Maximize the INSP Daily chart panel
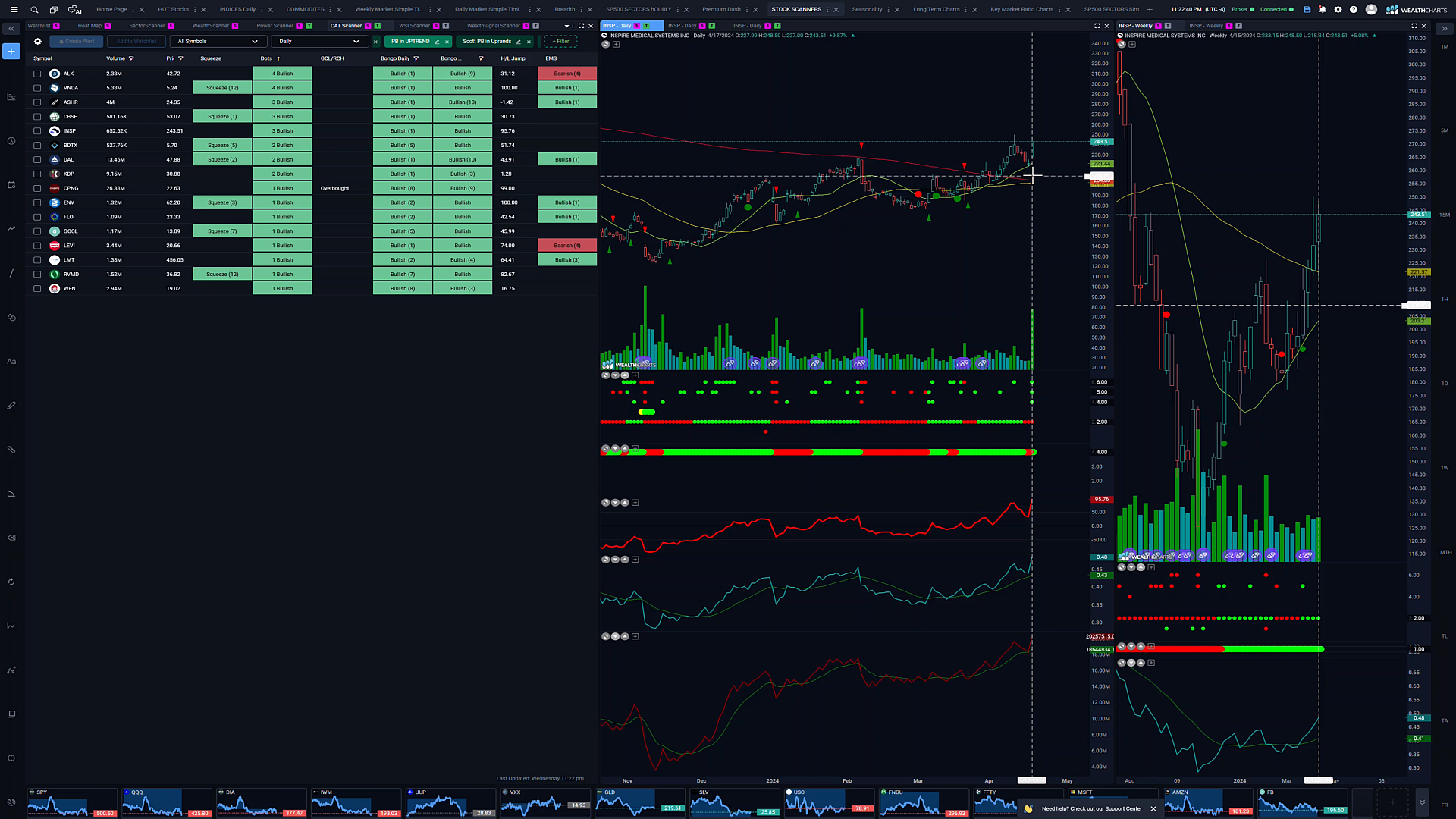Screen dimensions: 1456x819 [x=1097, y=26]
